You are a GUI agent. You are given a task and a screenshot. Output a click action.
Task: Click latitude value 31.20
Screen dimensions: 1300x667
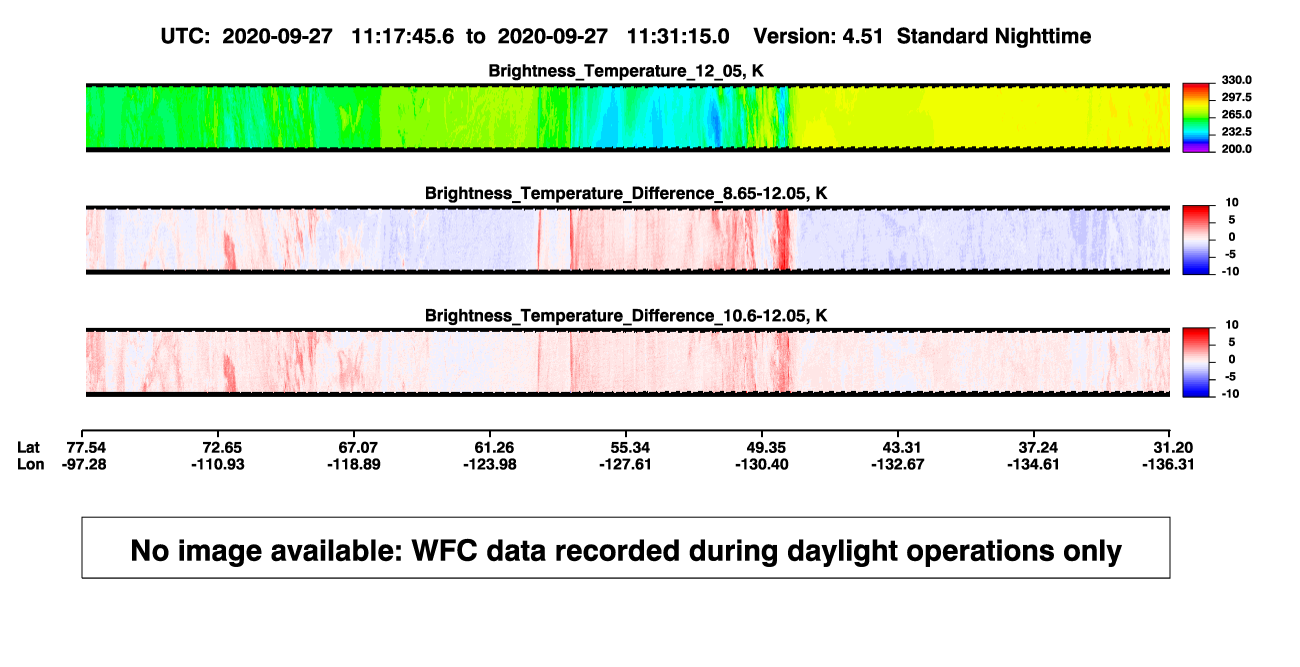[1172, 446]
